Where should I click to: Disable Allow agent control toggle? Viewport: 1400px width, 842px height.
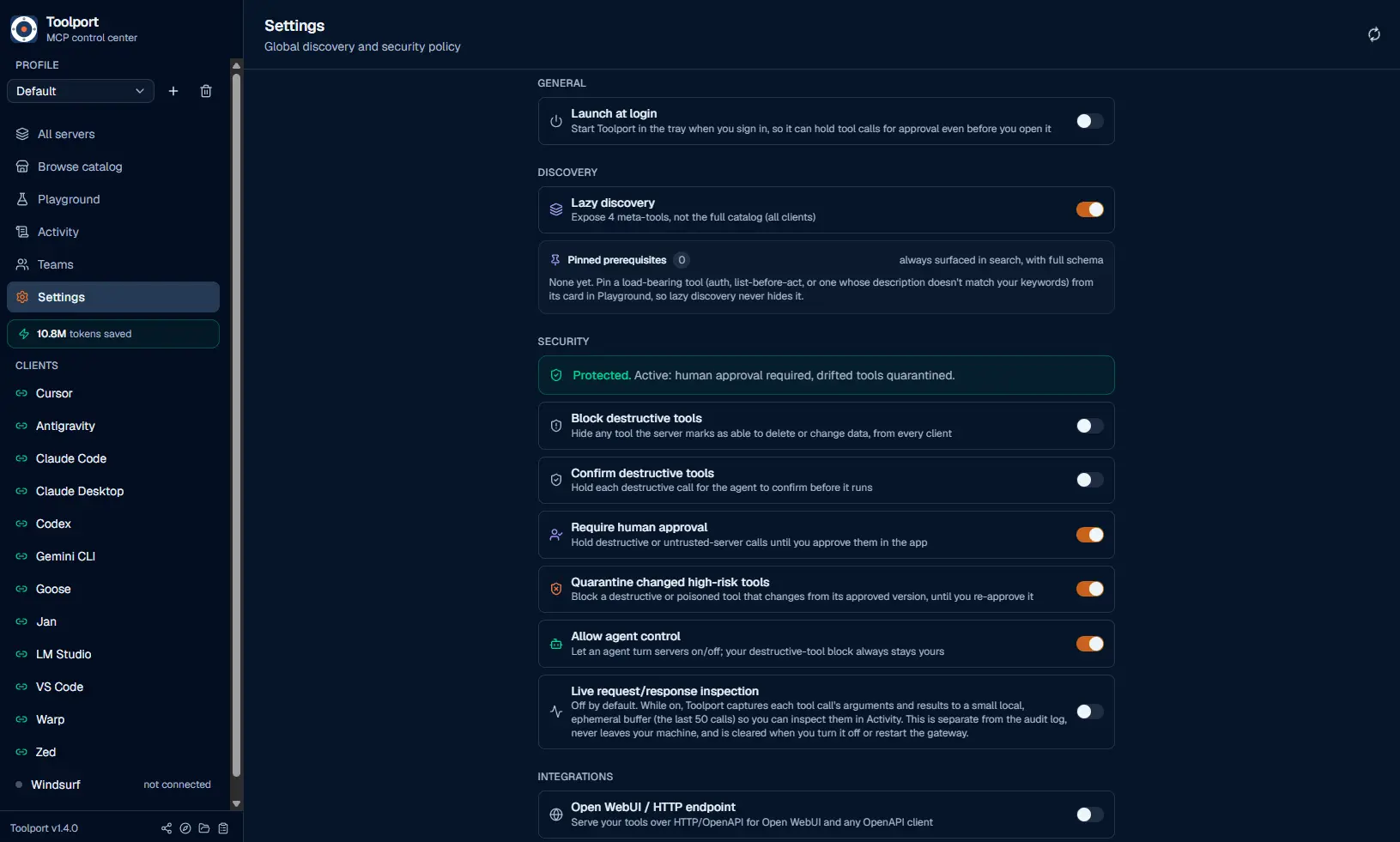click(x=1090, y=644)
